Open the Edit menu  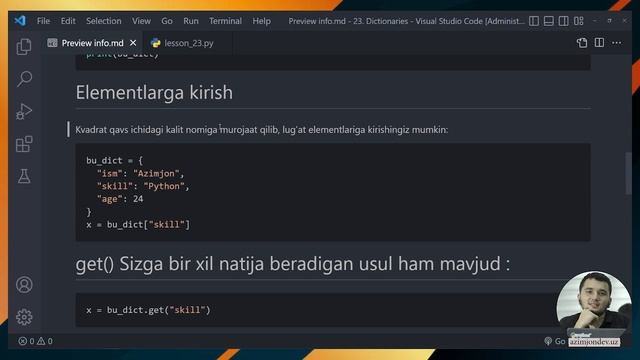click(x=68, y=21)
